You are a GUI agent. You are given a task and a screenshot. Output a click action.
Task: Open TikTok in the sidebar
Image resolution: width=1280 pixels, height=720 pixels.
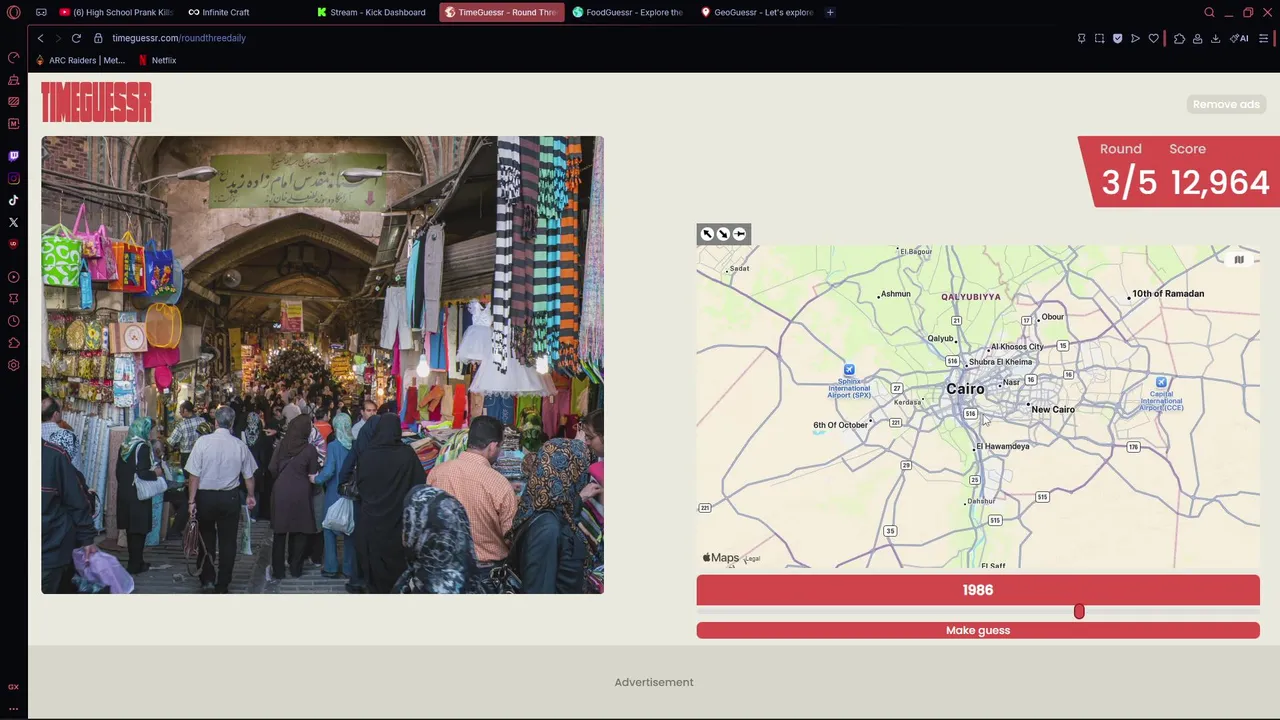[13, 200]
